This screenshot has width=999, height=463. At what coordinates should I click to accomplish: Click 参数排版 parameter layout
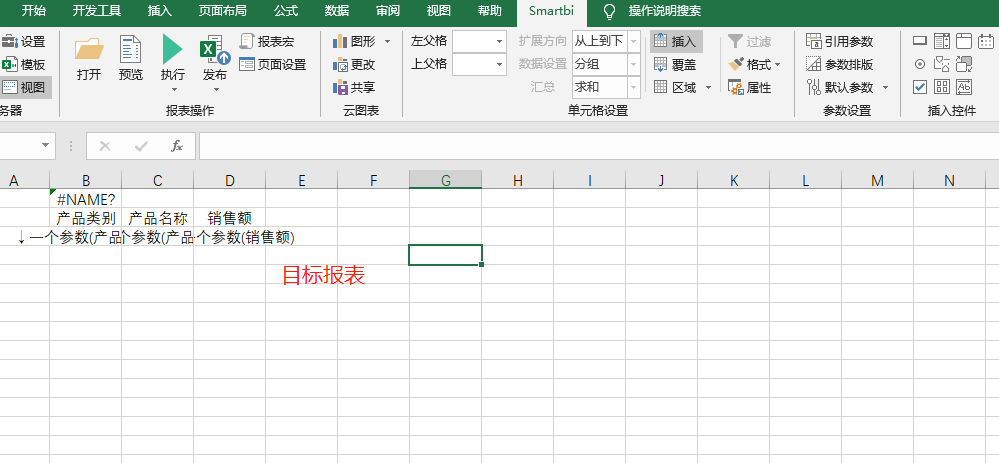click(x=840, y=65)
